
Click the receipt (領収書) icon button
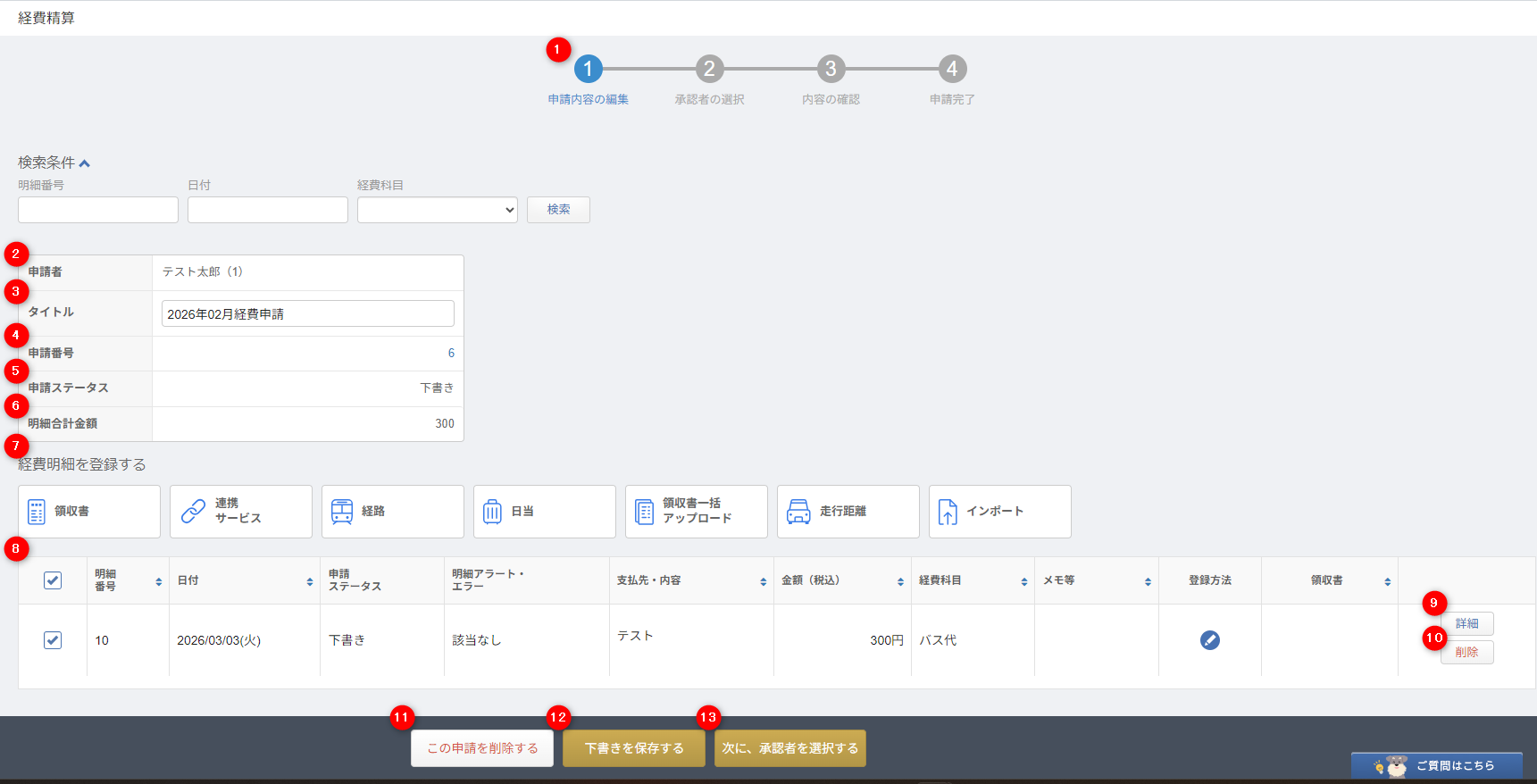[x=37, y=512]
